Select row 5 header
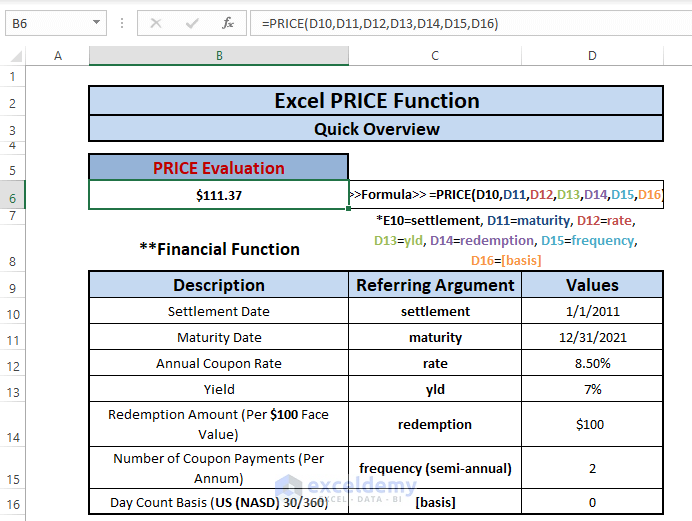692x521 pixels. [12, 170]
